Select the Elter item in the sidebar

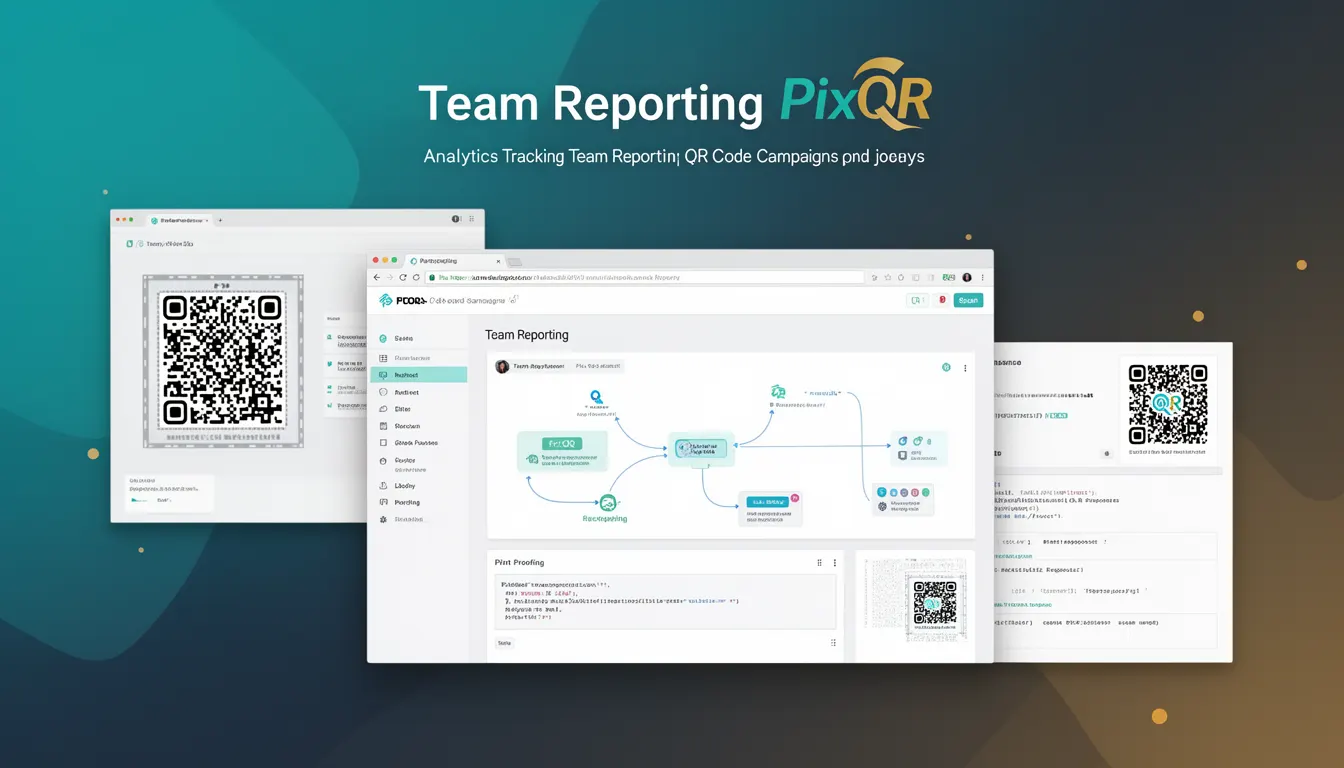pyautogui.click(x=418, y=409)
